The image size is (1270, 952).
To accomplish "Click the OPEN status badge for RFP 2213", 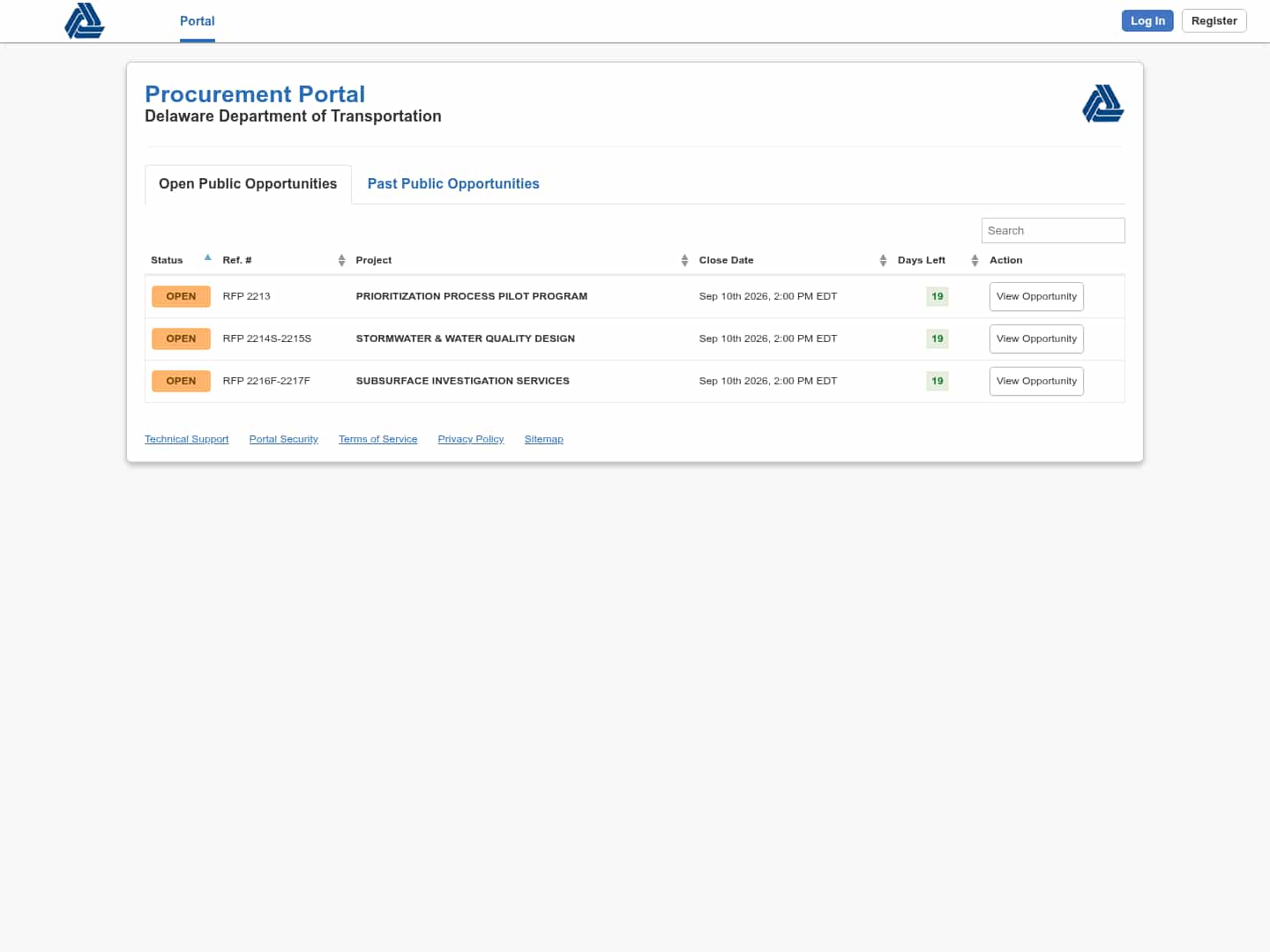I will point(181,296).
